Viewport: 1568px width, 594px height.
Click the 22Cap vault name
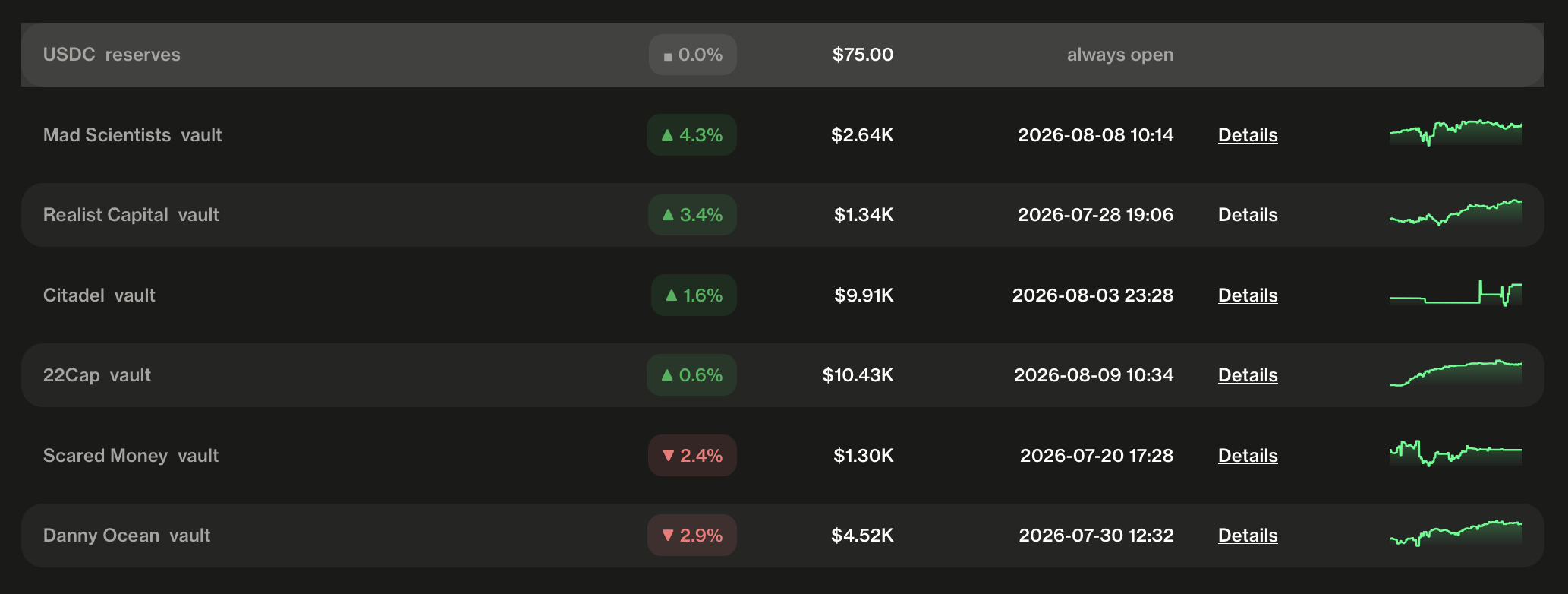click(97, 375)
